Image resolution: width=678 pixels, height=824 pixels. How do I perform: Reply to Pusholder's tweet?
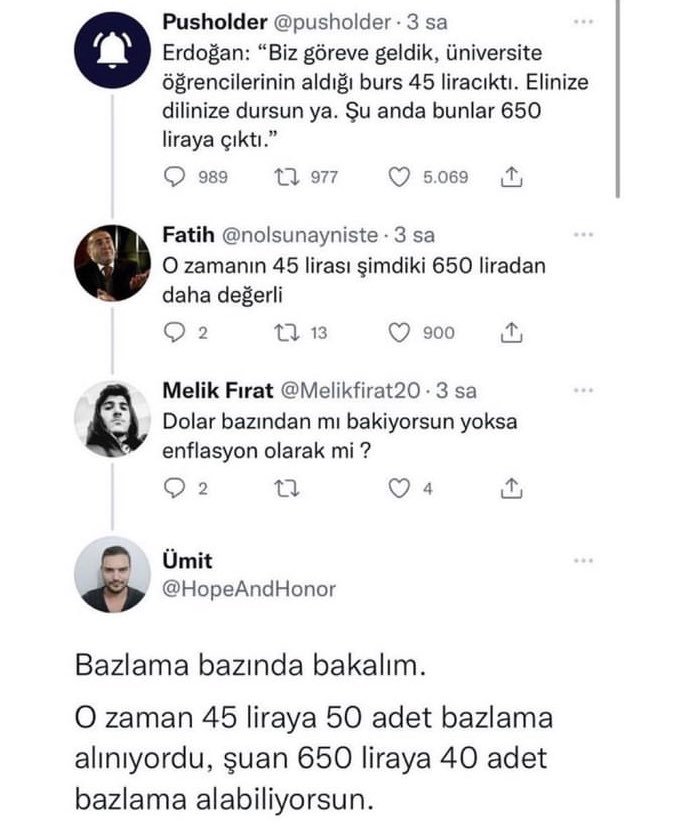[175, 177]
